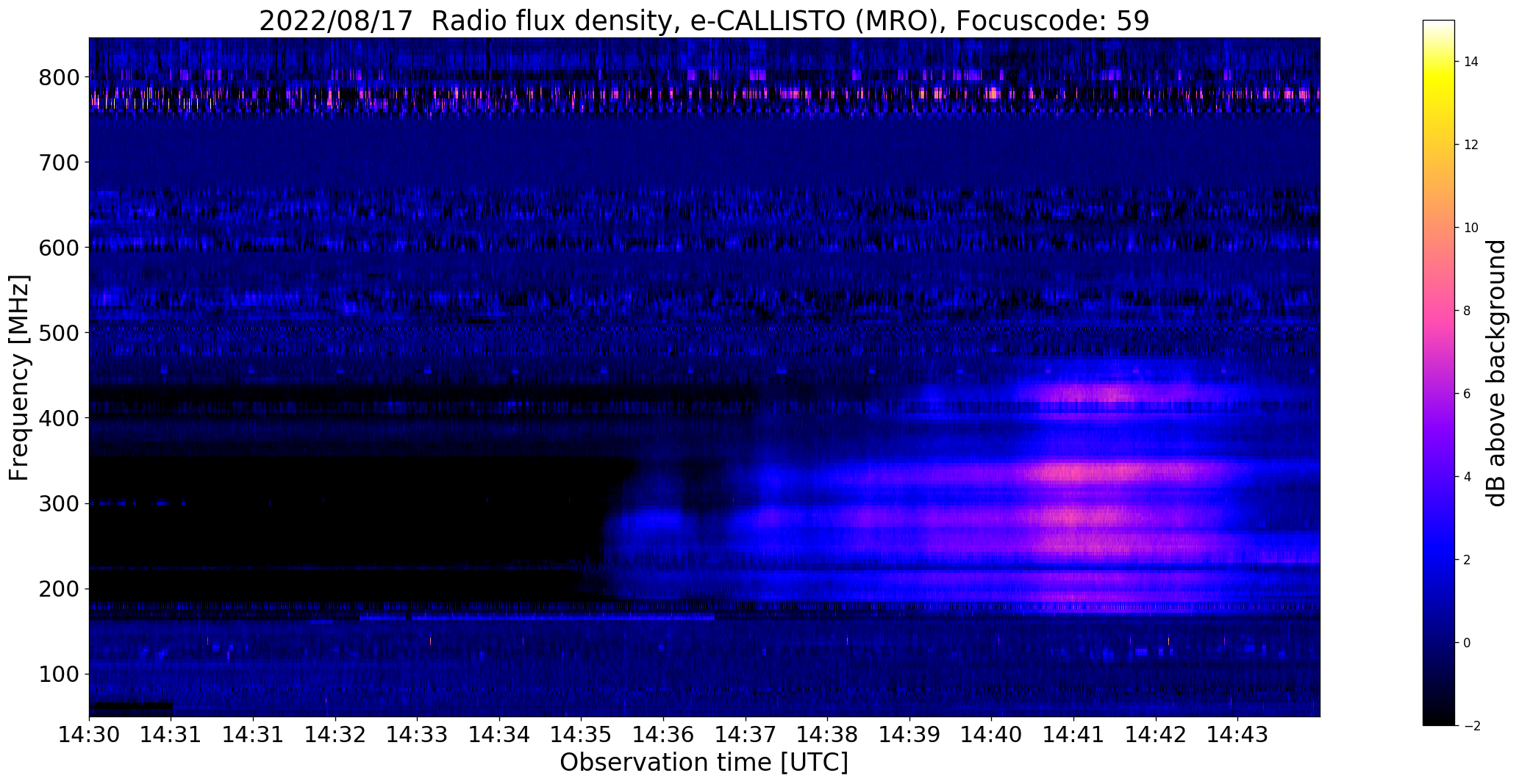Click the colorbar tick value 0
This screenshot has width=1519, height=784.
[x=1467, y=643]
